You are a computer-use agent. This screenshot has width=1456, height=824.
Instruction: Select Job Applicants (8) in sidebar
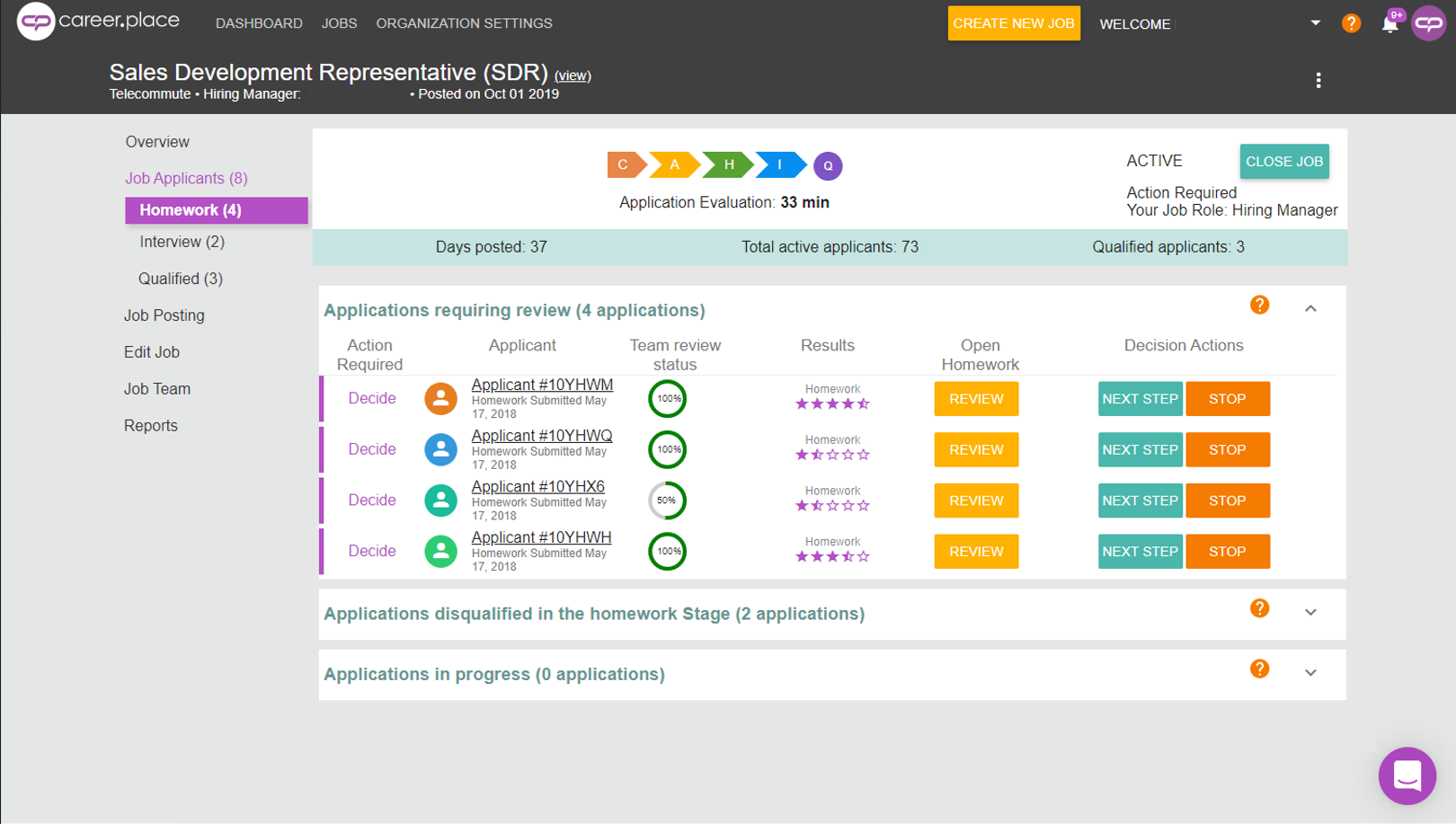[x=186, y=178]
